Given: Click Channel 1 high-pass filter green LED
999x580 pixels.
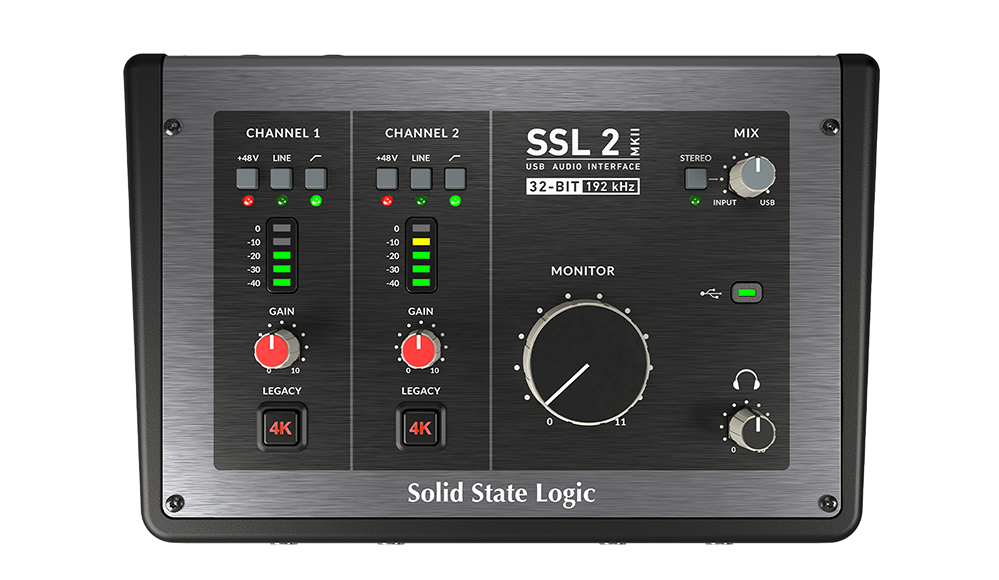Looking at the screenshot, I should pyautogui.click(x=315, y=201).
